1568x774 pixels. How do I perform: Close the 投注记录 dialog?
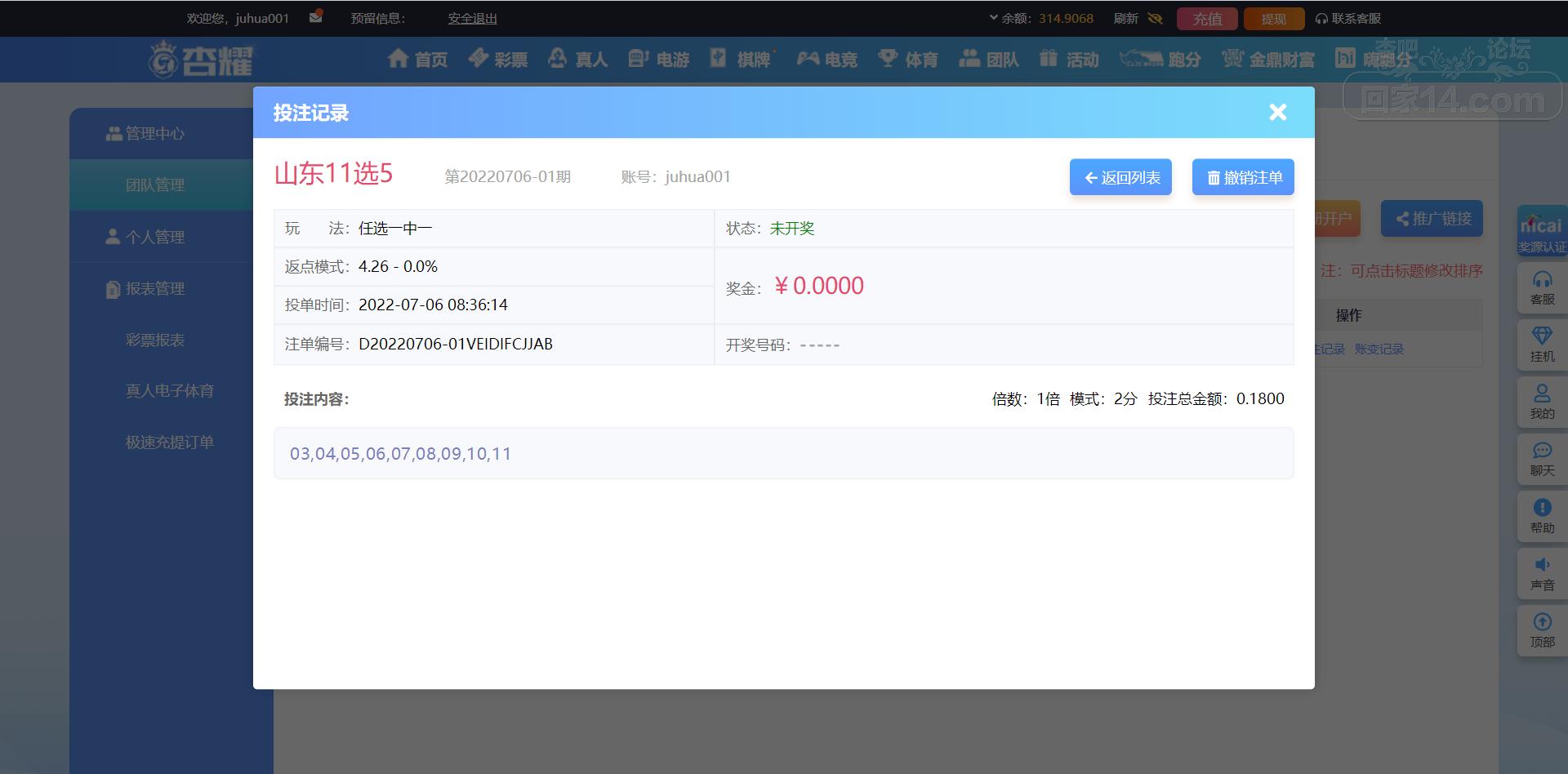tap(1277, 113)
